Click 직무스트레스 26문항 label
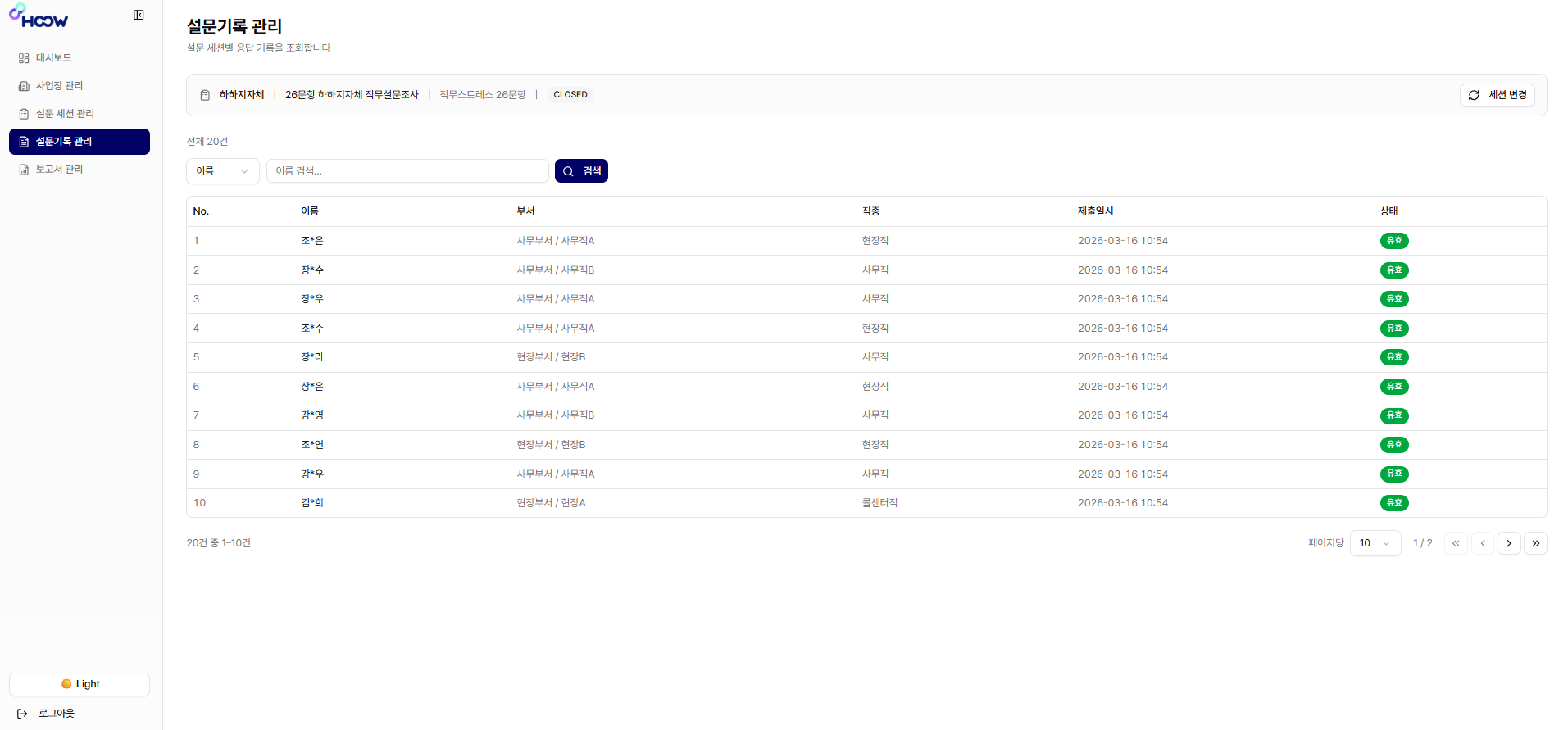The height and width of the screenshot is (730, 1568). pyautogui.click(x=483, y=95)
